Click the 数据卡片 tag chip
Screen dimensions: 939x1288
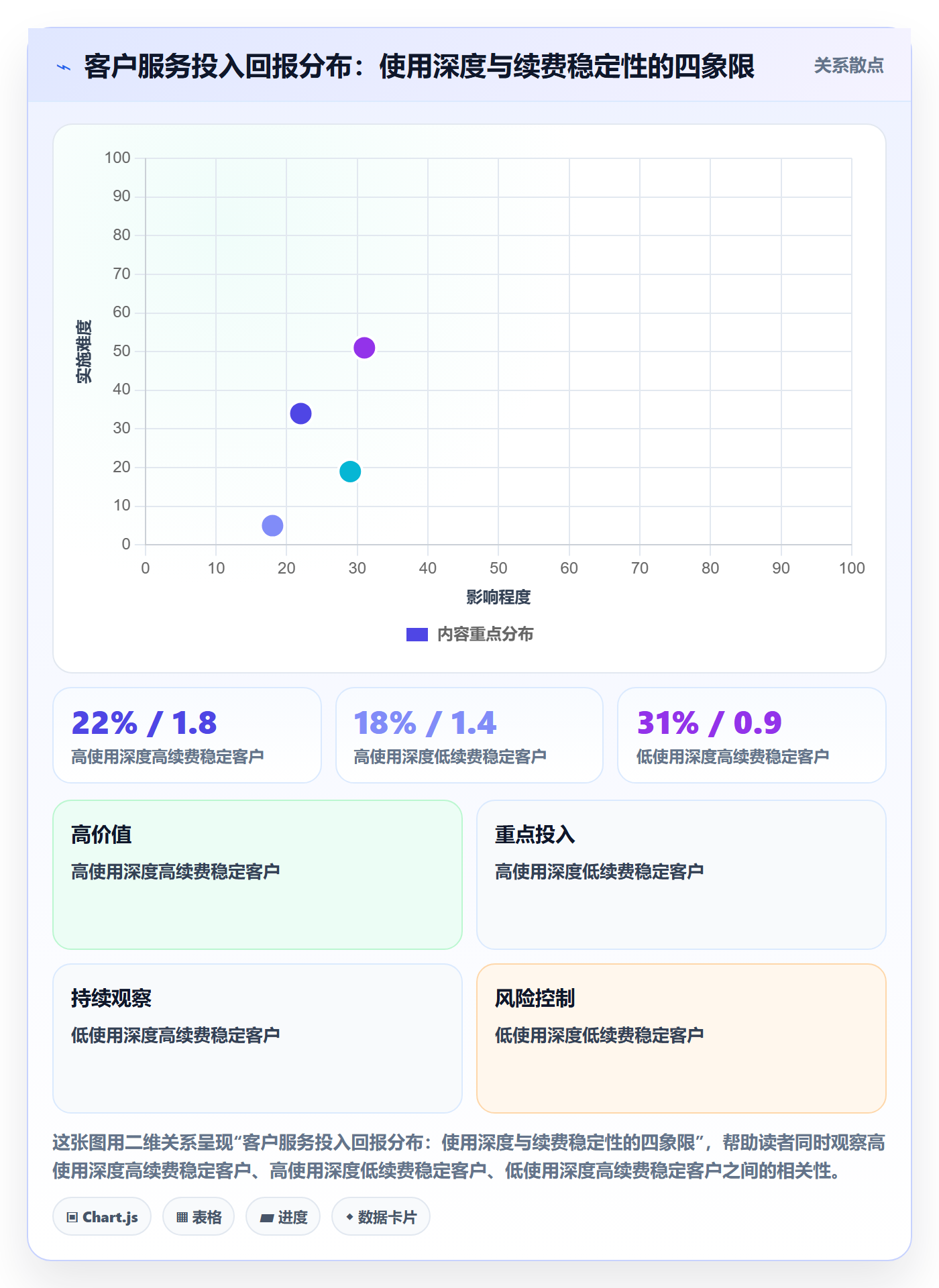coord(381,1217)
